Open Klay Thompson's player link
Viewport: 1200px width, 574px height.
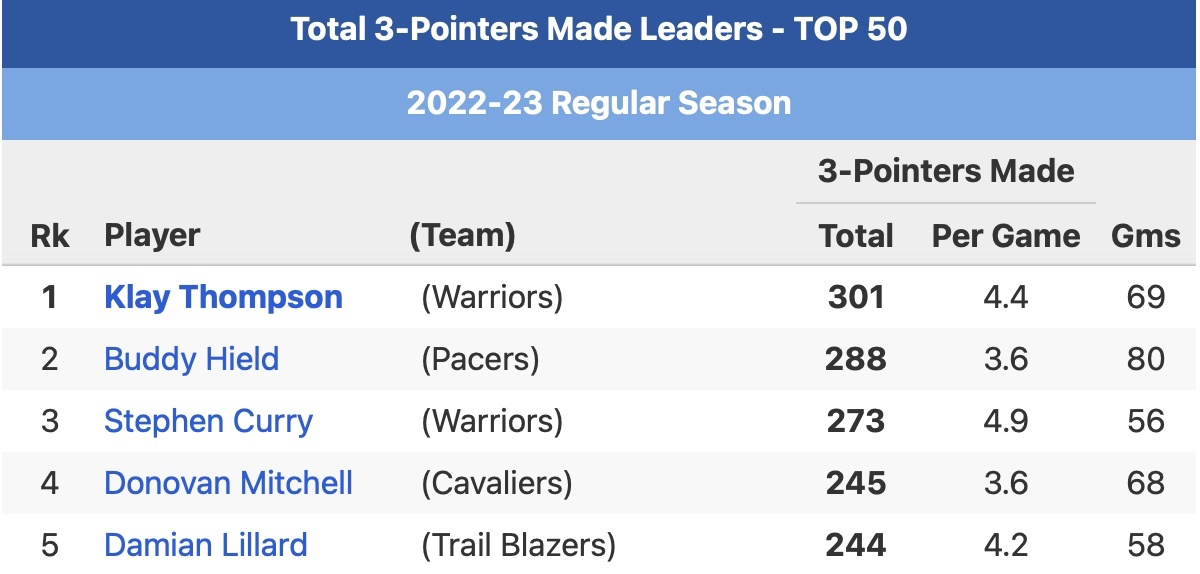point(223,297)
